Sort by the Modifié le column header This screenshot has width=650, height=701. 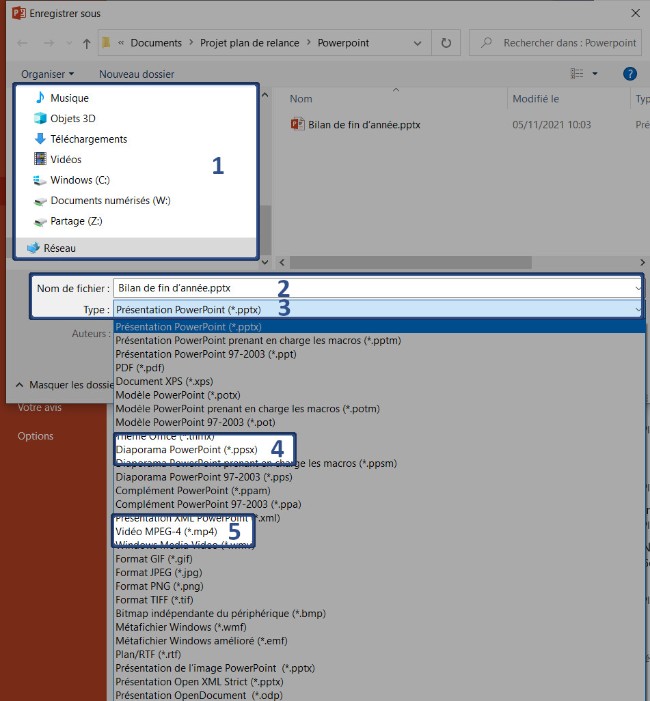click(536, 99)
